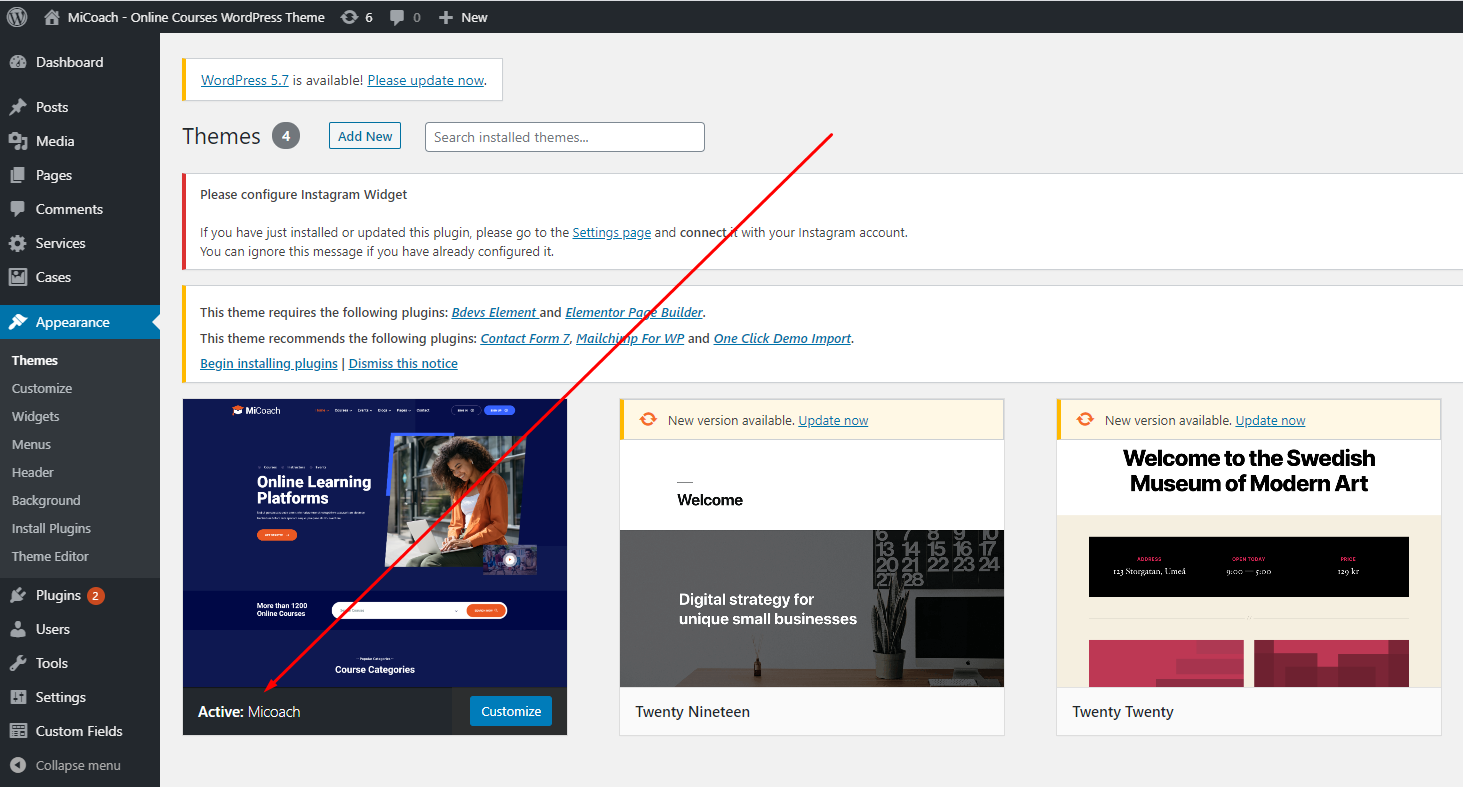Click the Twenty Nineteen theme thumbnail
Image resolution: width=1463 pixels, height=787 pixels.
[x=812, y=564]
